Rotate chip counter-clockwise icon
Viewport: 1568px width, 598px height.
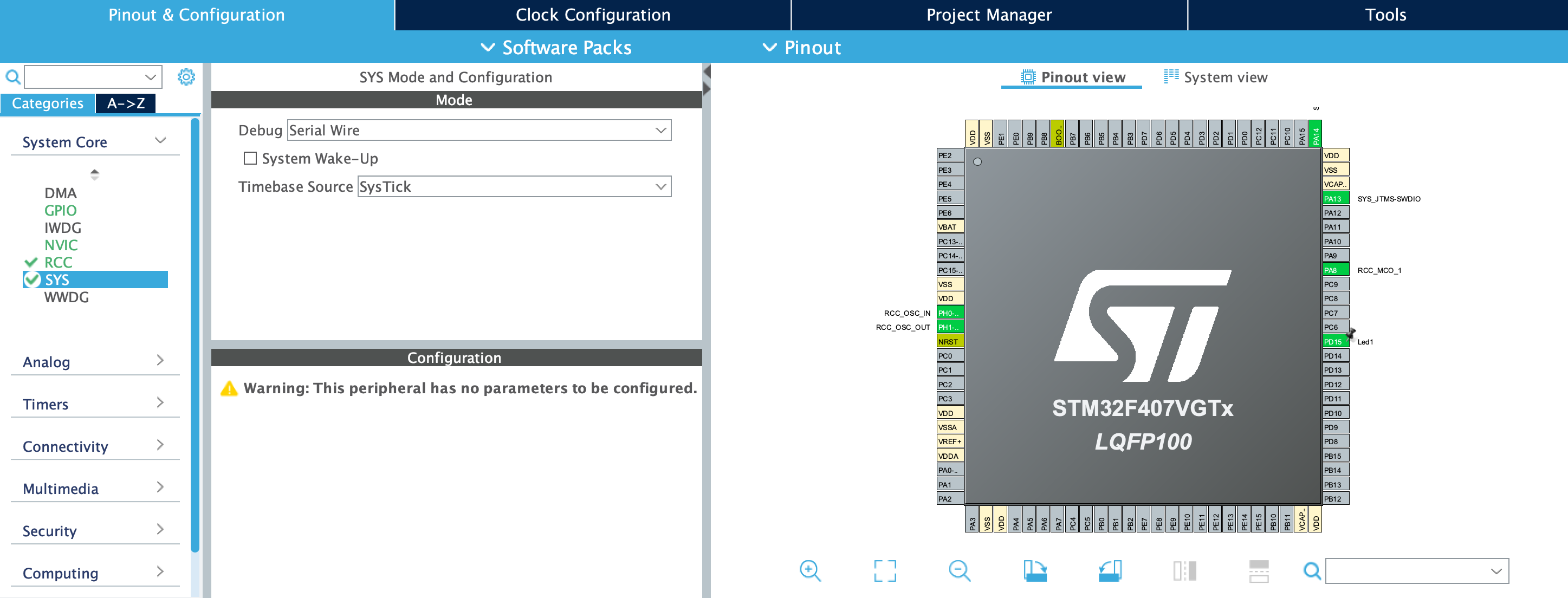click(1110, 570)
